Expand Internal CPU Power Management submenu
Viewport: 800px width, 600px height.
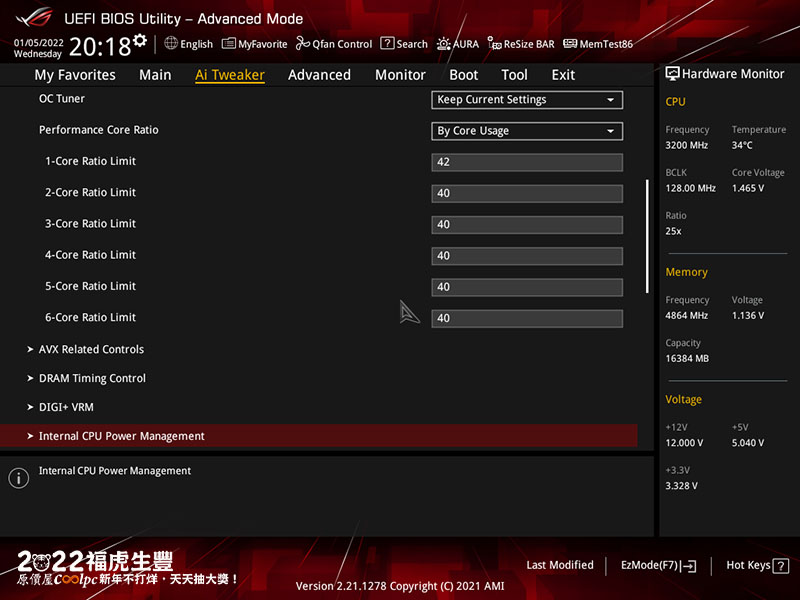coord(318,436)
